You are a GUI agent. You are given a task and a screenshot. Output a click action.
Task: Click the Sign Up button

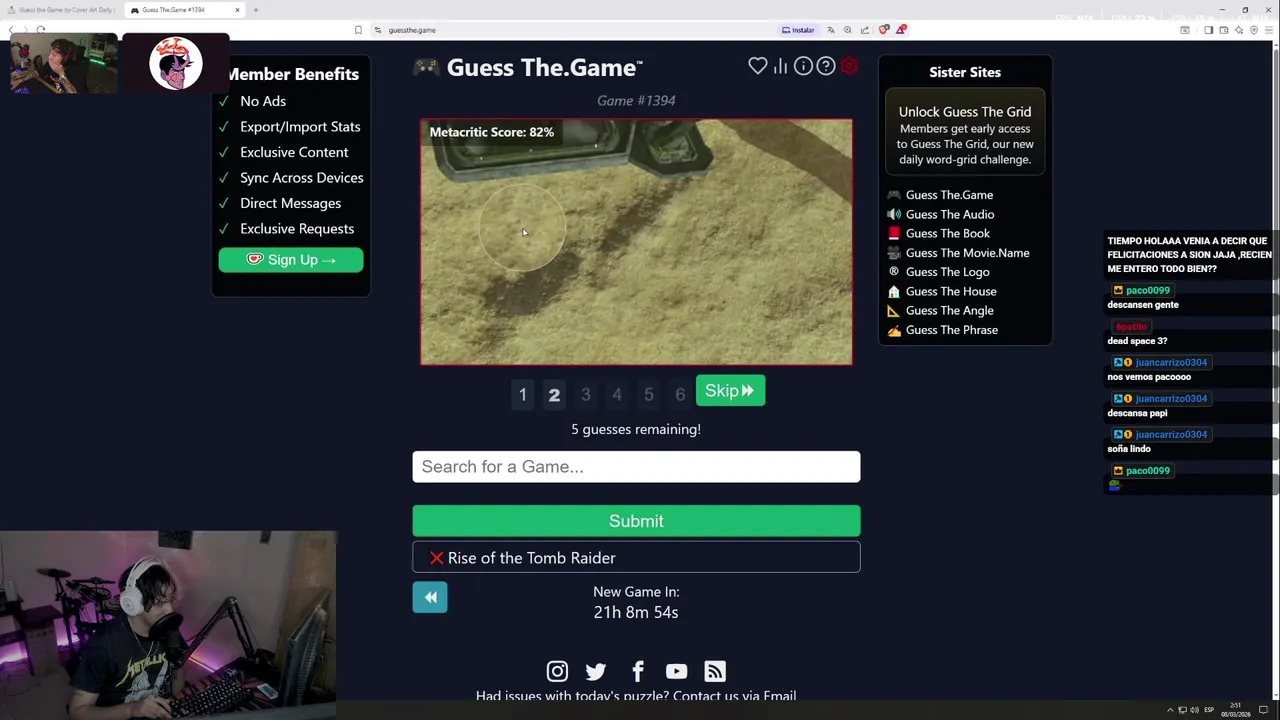pos(291,260)
